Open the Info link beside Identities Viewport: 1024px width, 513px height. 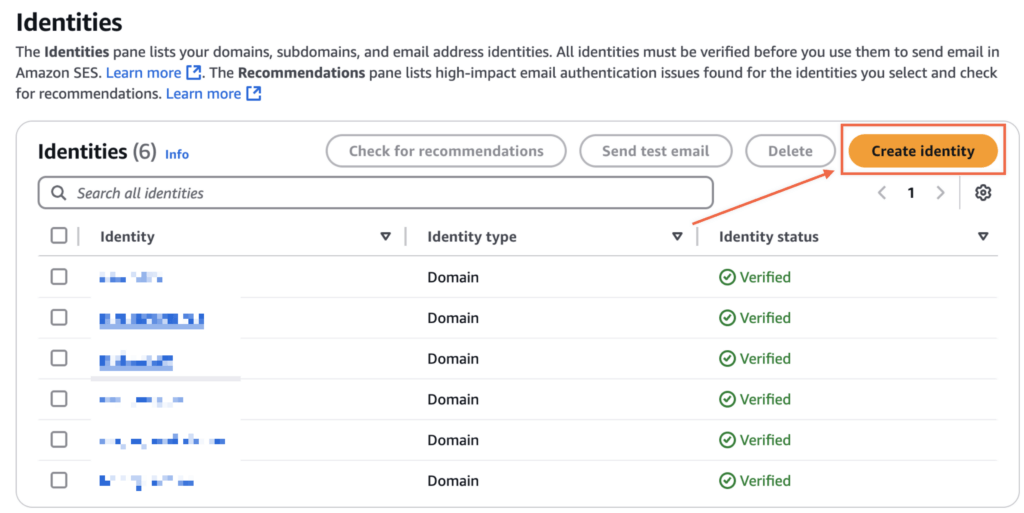pyautogui.click(x=177, y=154)
